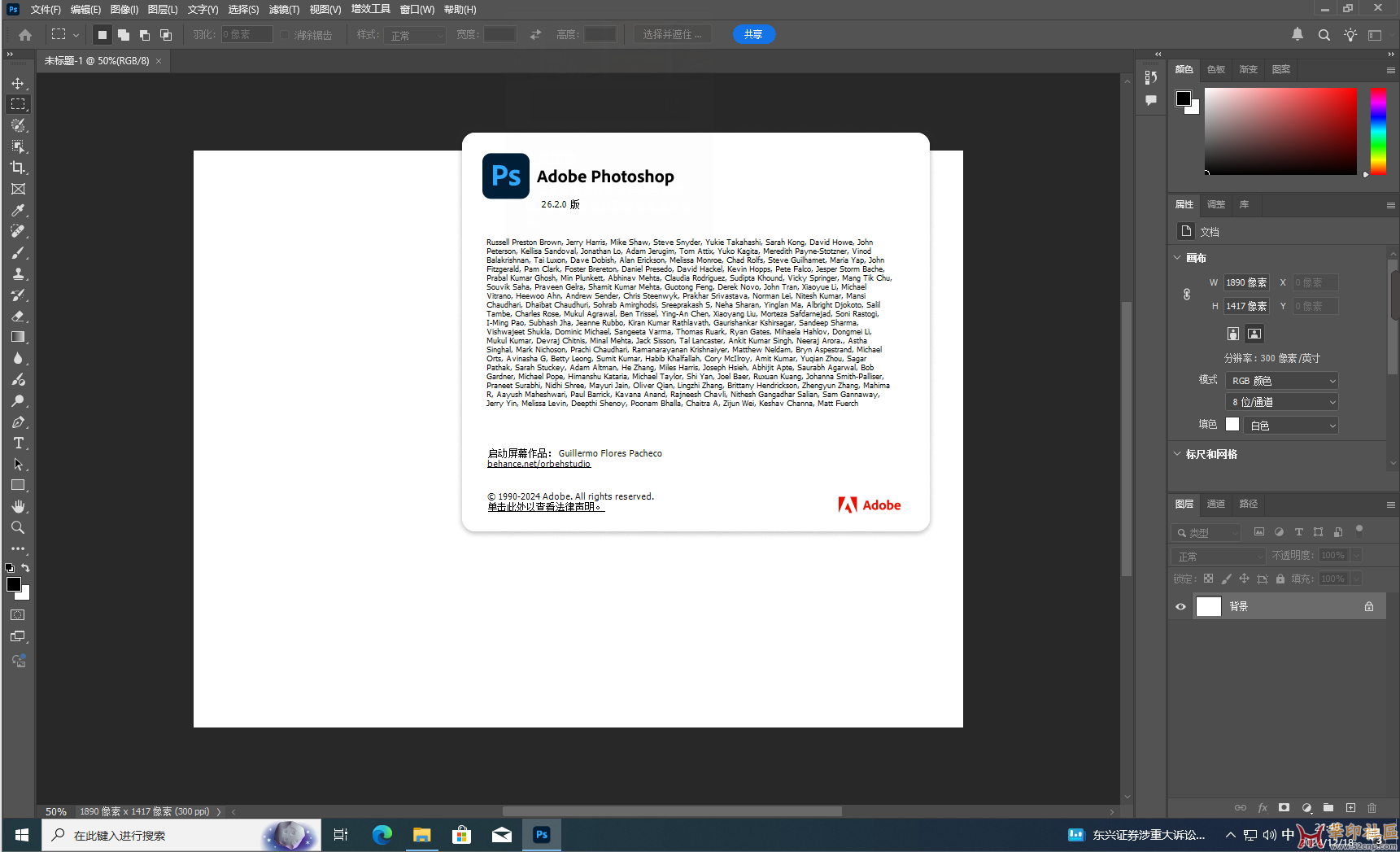Viewport: 1400px width, 852px height.
Task: Click the delete layer trash icon
Action: [1372, 808]
